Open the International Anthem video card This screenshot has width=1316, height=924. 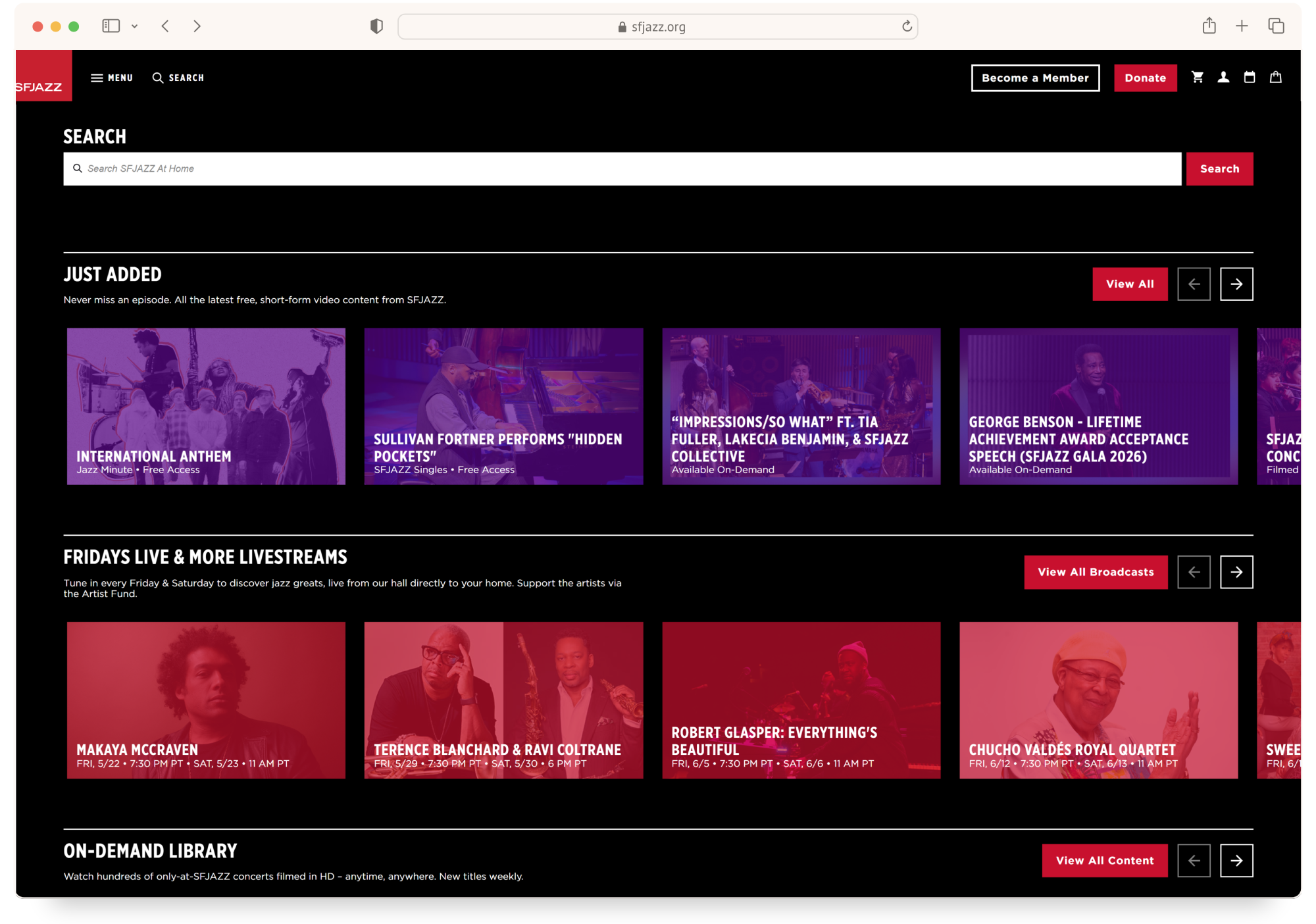click(x=206, y=407)
